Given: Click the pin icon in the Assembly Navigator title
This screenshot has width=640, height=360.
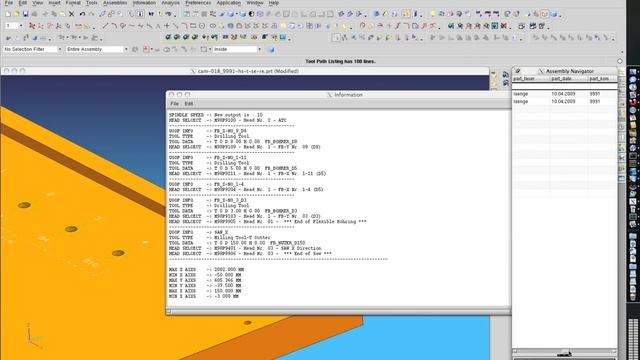Looking at the screenshot, I should pyautogui.click(x=518, y=71).
